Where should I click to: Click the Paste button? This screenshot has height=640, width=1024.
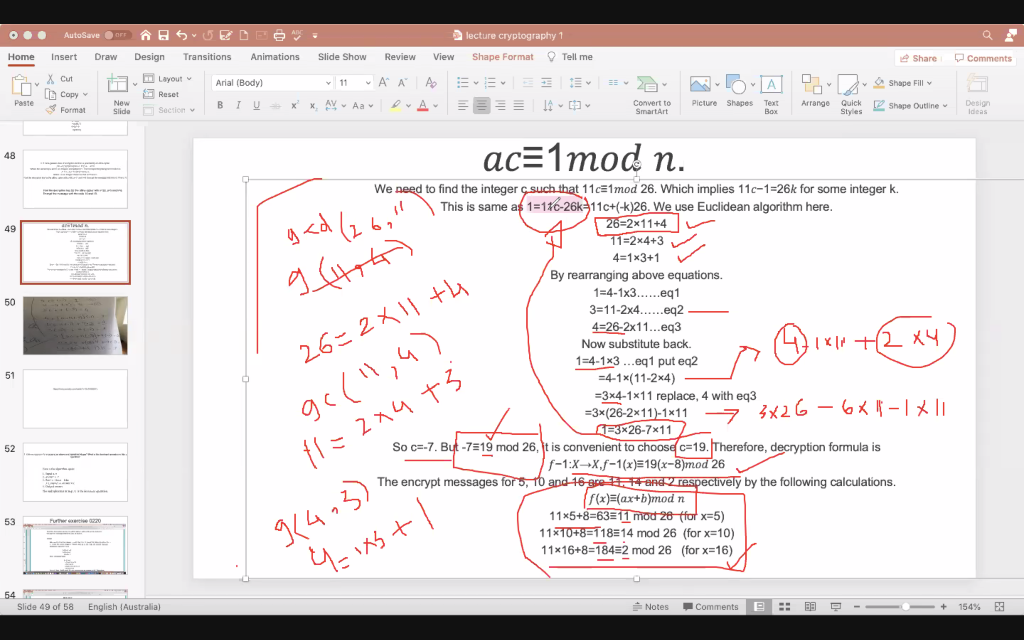[x=24, y=90]
